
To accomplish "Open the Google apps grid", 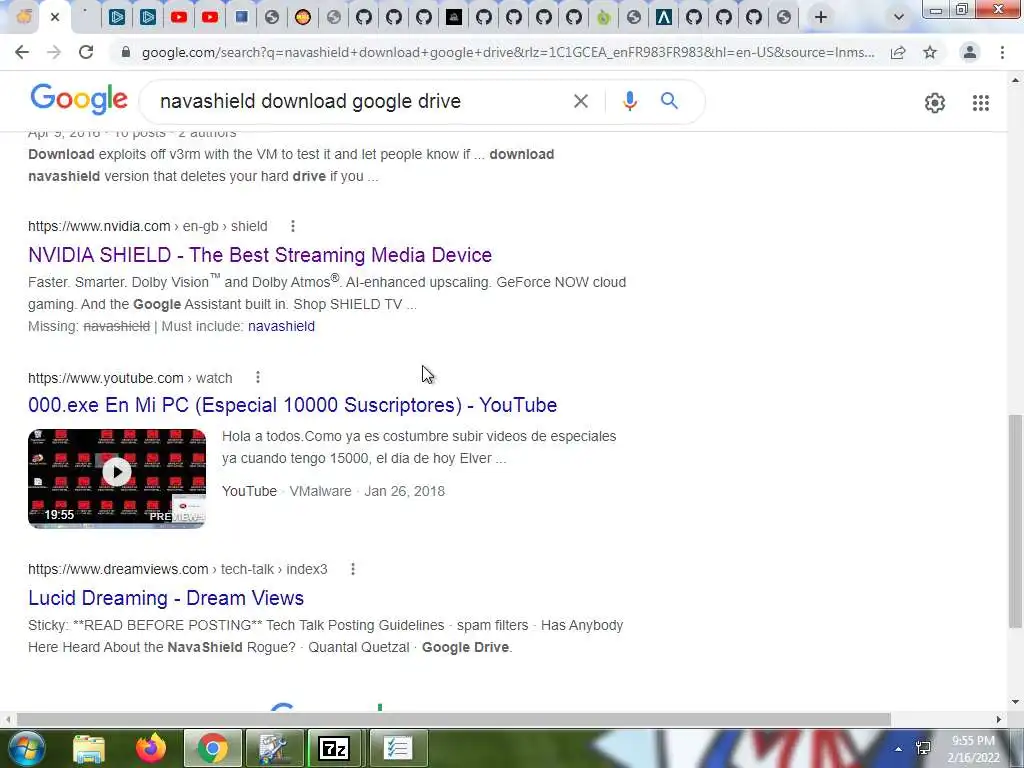I will point(981,103).
